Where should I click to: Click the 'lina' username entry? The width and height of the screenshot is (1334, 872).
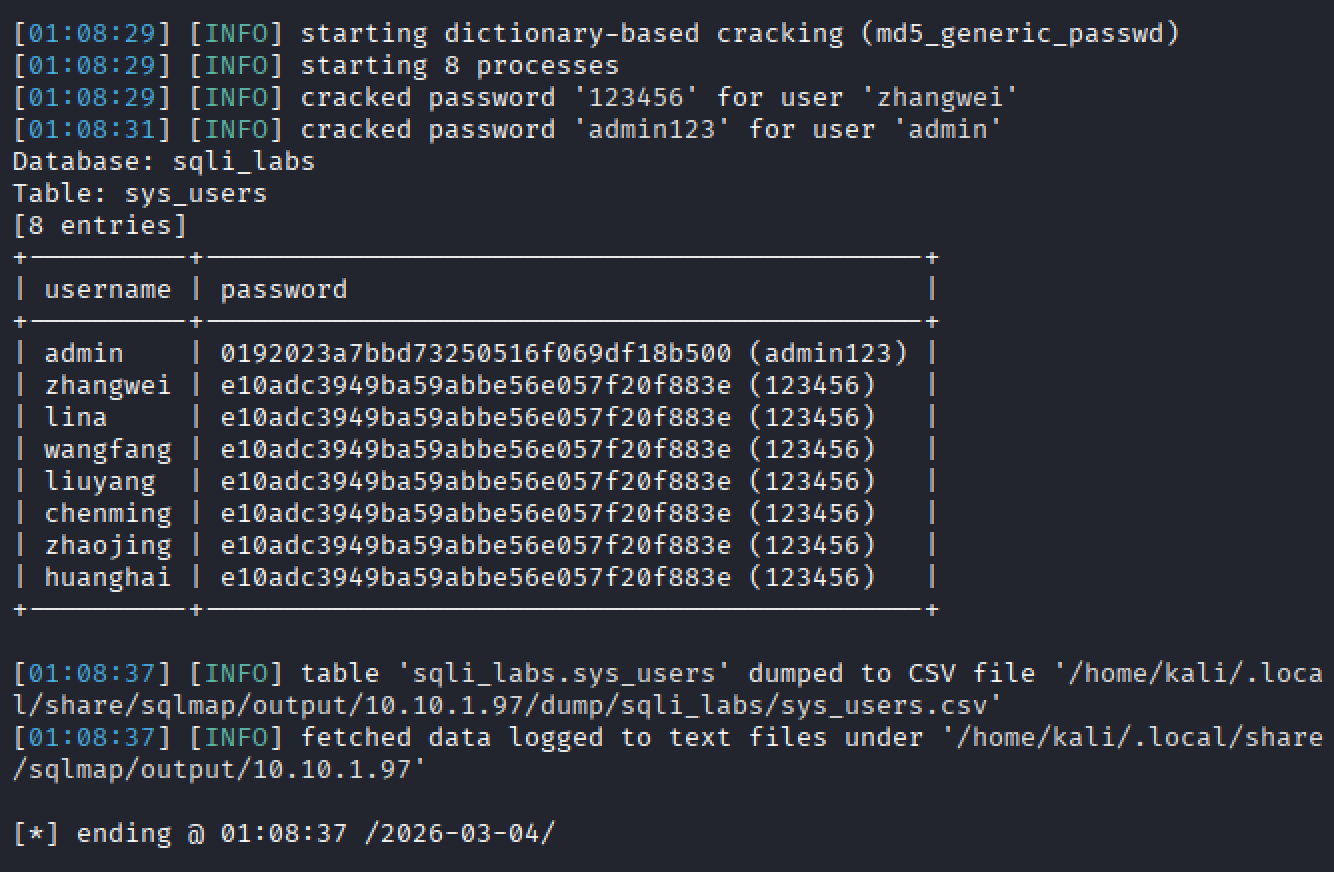76,417
